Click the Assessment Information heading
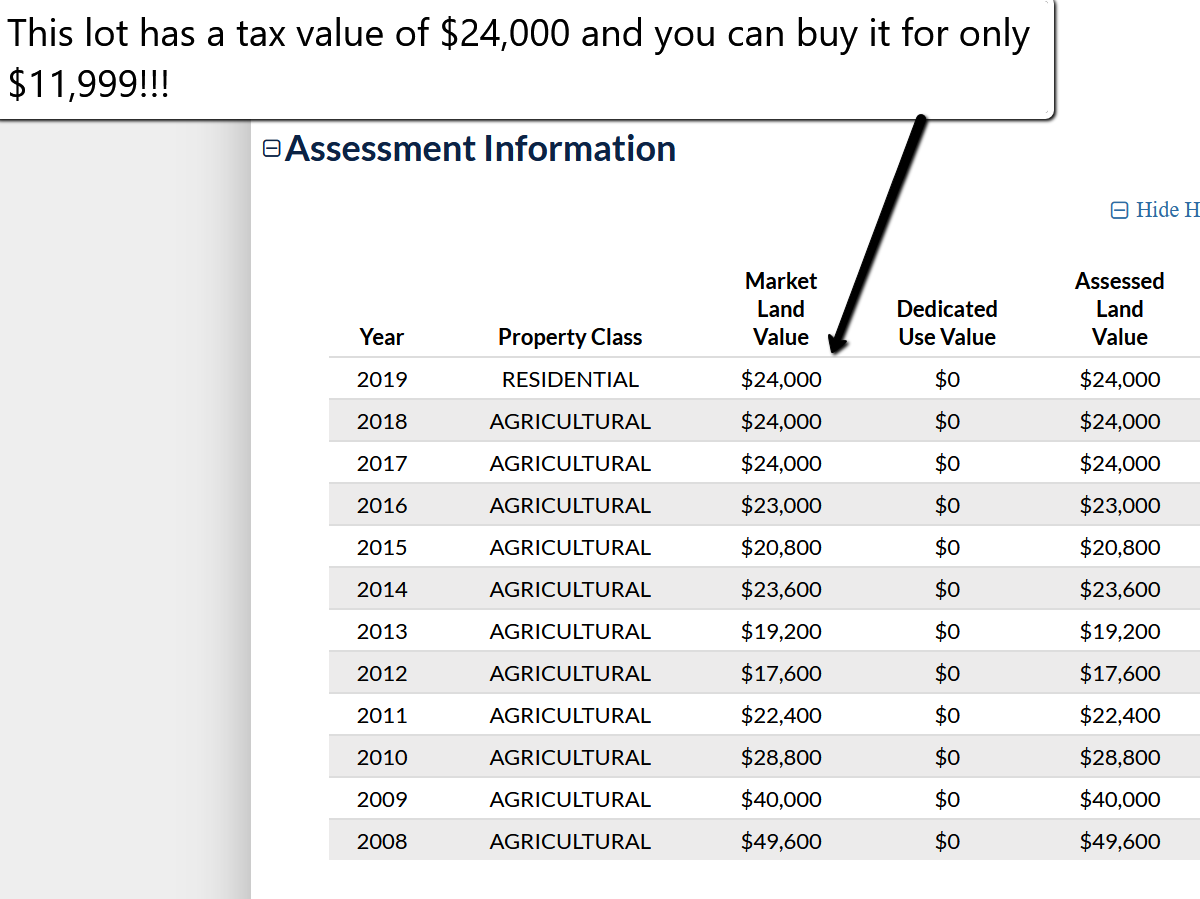 pos(480,149)
